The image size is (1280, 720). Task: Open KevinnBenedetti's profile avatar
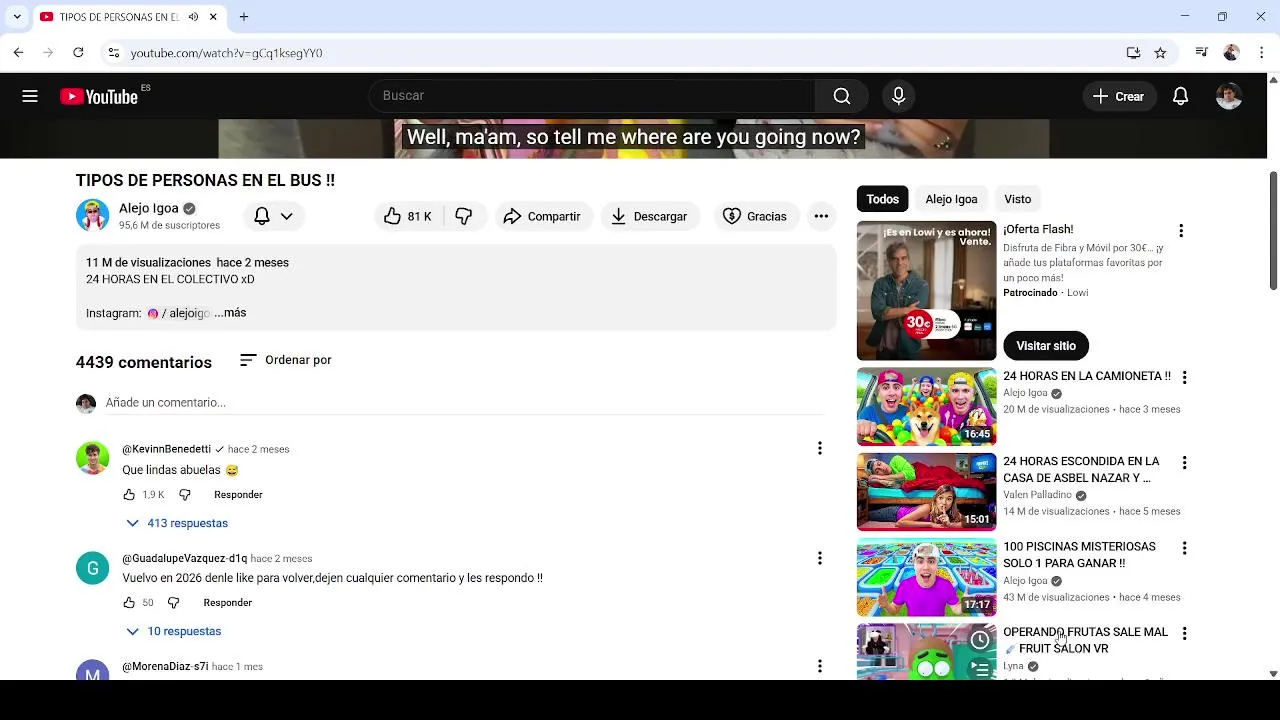click(x=92, y=458)
